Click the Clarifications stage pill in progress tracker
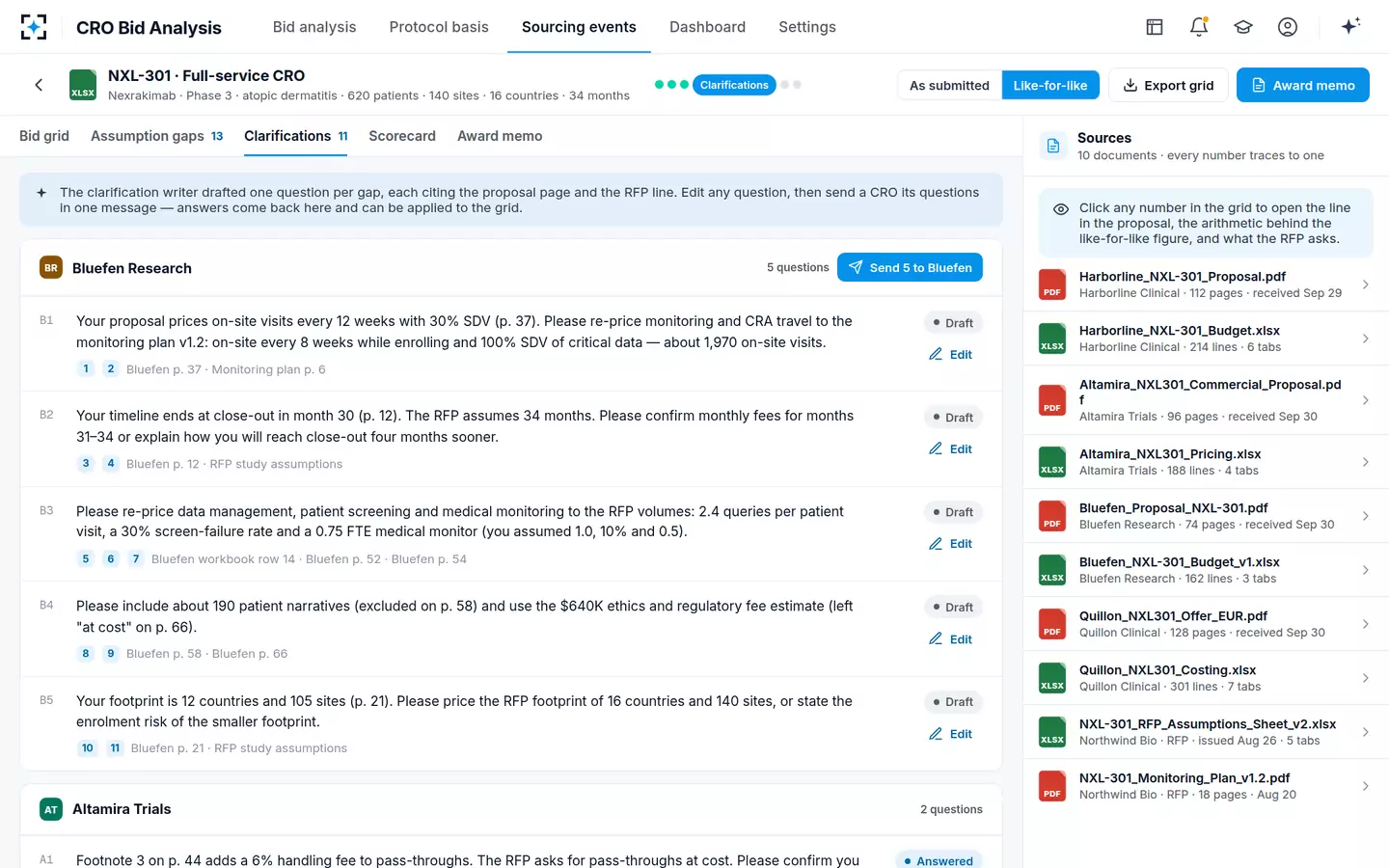1389x868 pixels. coord(735,85)
